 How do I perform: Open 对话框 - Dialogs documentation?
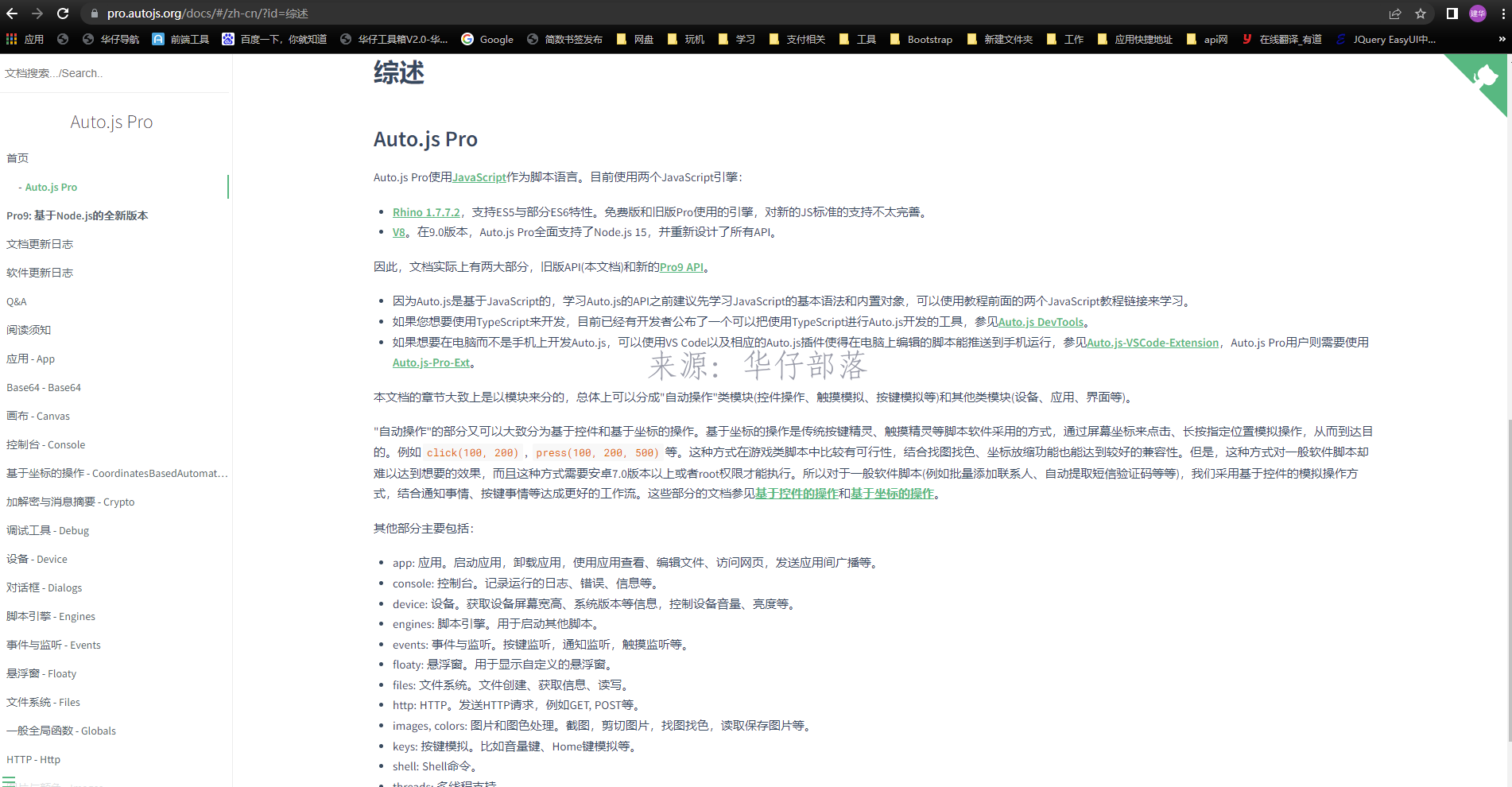(x=45, y=587)
